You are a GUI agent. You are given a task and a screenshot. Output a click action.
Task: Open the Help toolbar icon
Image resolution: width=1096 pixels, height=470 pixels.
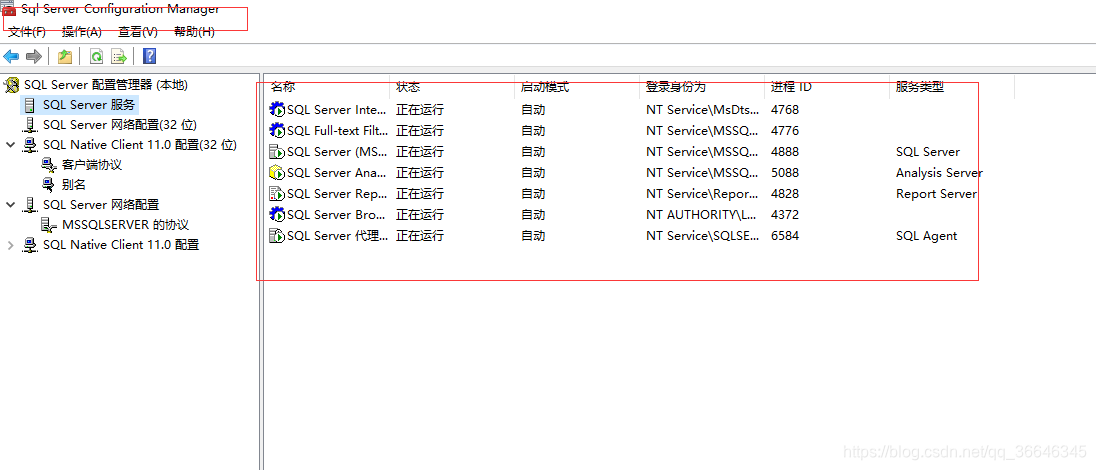point(149,57)
